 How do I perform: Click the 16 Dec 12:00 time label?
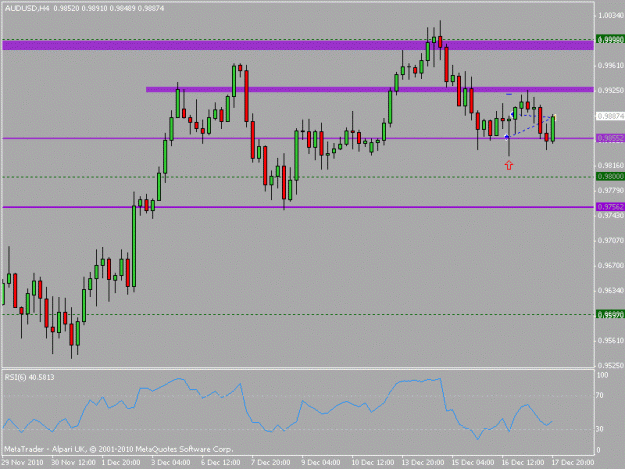tap(523, 463)
